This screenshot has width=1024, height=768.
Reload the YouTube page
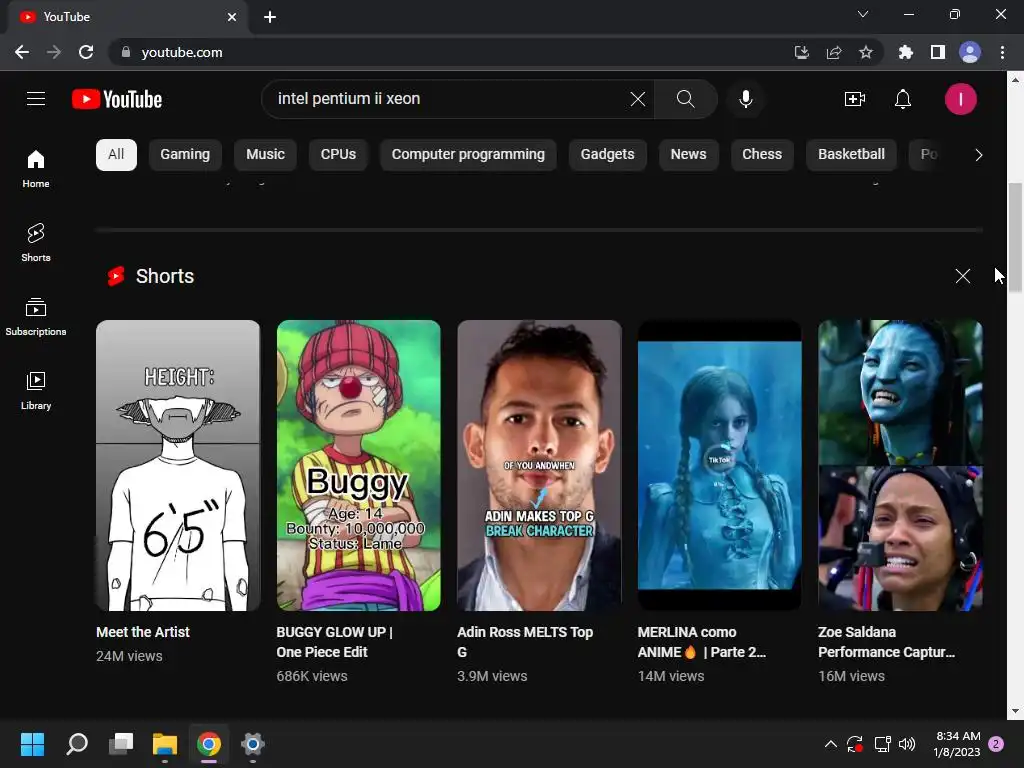tap(86, 52)
